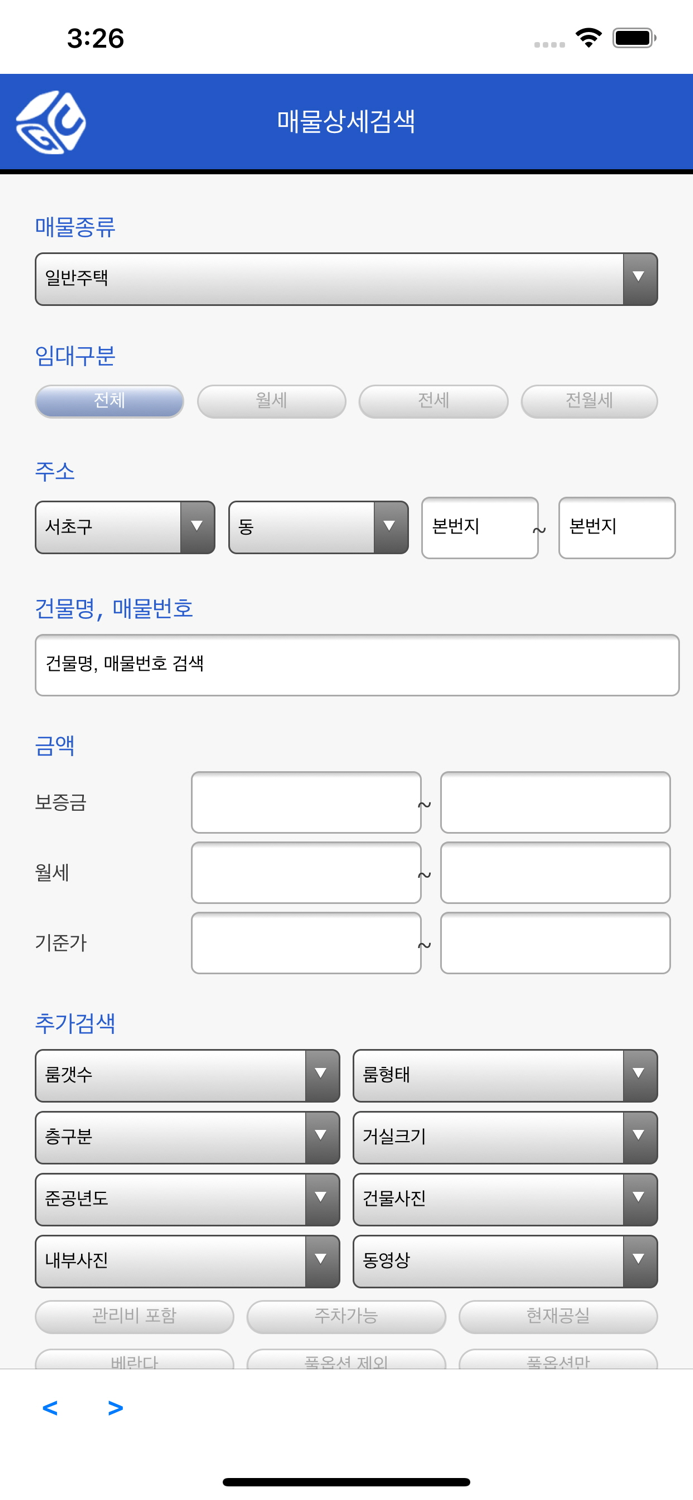Enable the 주차가능 parking filter
This screenshot has height=1500, width=693.
click(346, 1317)
